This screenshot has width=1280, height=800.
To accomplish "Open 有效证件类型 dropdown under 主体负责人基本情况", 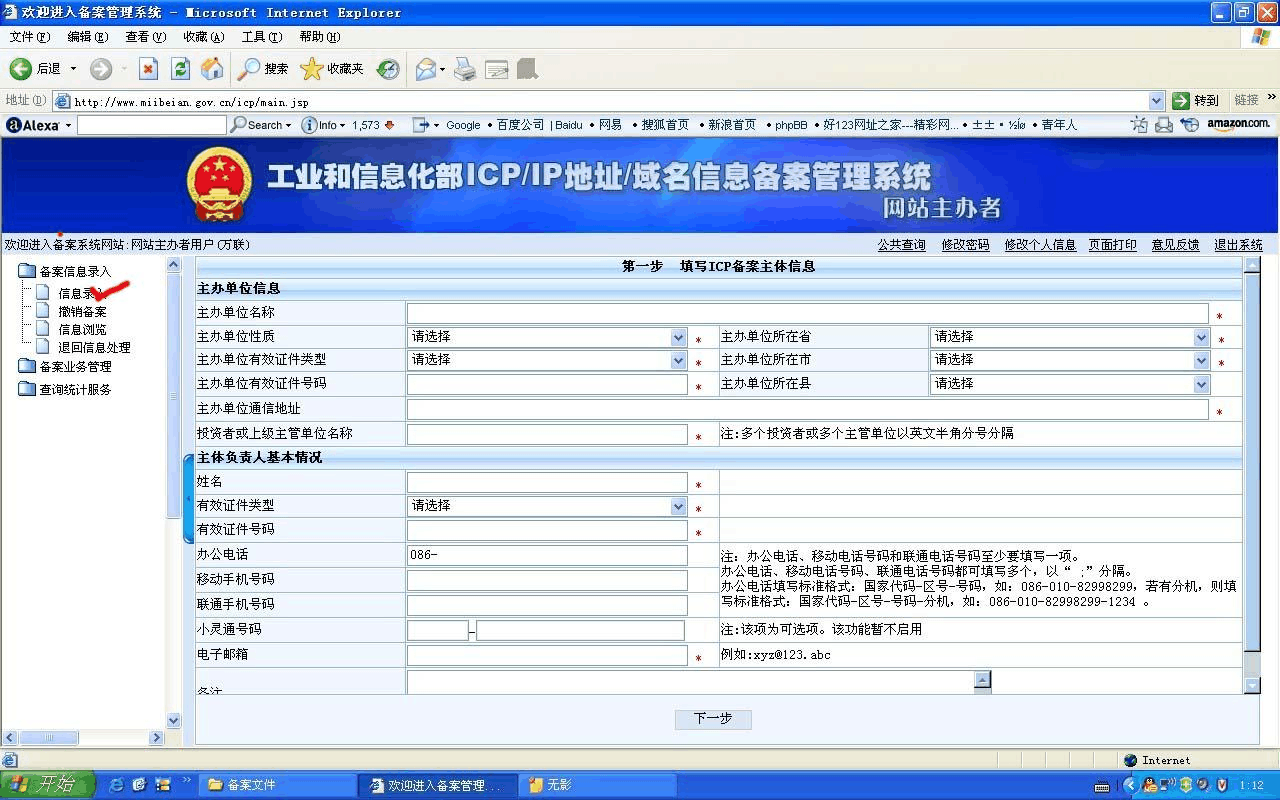I will (678, 507).
